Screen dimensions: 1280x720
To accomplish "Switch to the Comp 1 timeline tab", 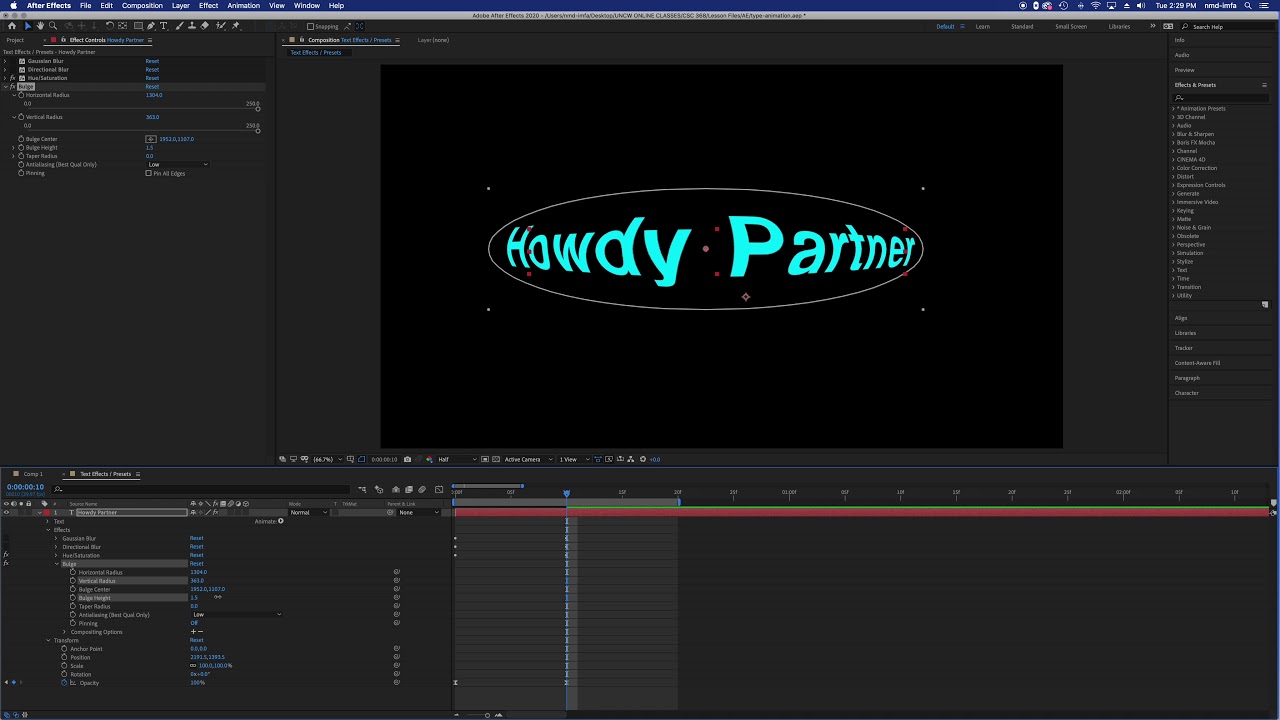I will [33, 474].
